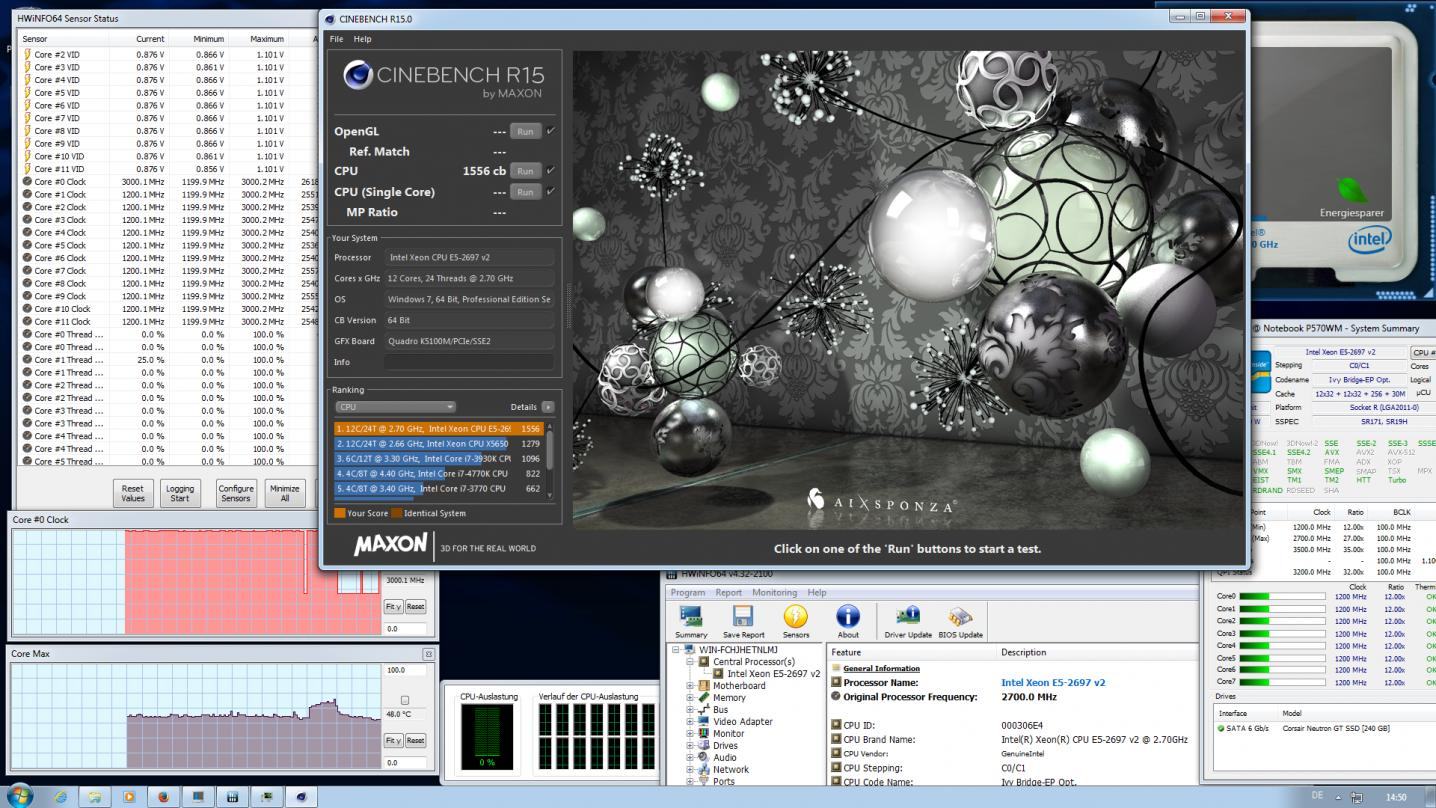
Task: Open Windows Explorer folder icon on taskbar
Action: click(95, 797)
